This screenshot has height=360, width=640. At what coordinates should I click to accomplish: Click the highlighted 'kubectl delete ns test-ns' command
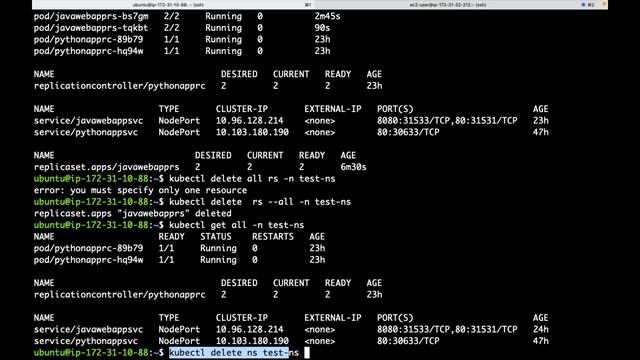(x=234, y=353)
